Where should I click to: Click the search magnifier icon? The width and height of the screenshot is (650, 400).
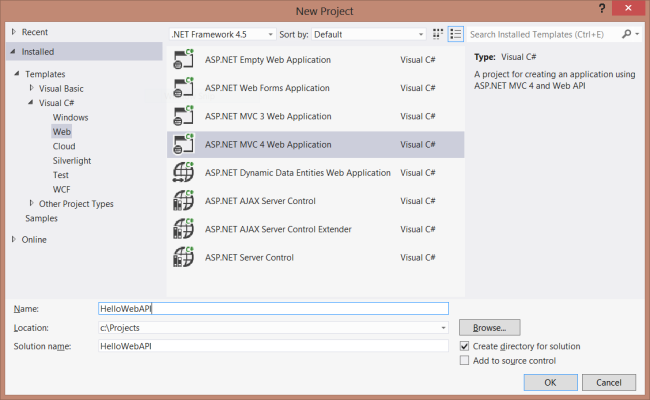coord(627,34)
